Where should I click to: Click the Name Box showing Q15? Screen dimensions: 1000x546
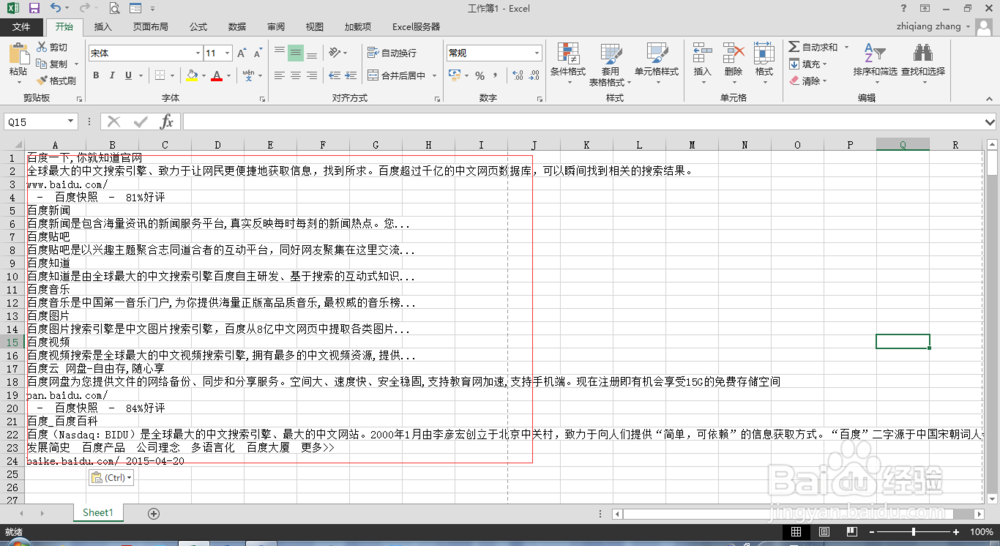pos(36,121)
